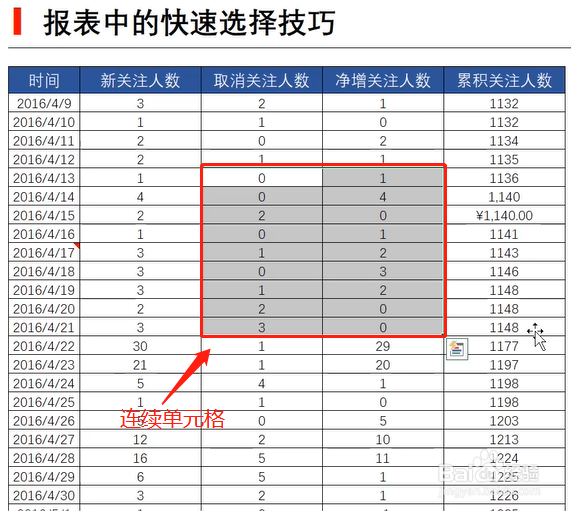Select new followers cell with value 16
This screenshot has width=571, height=511.
point(140,458)
